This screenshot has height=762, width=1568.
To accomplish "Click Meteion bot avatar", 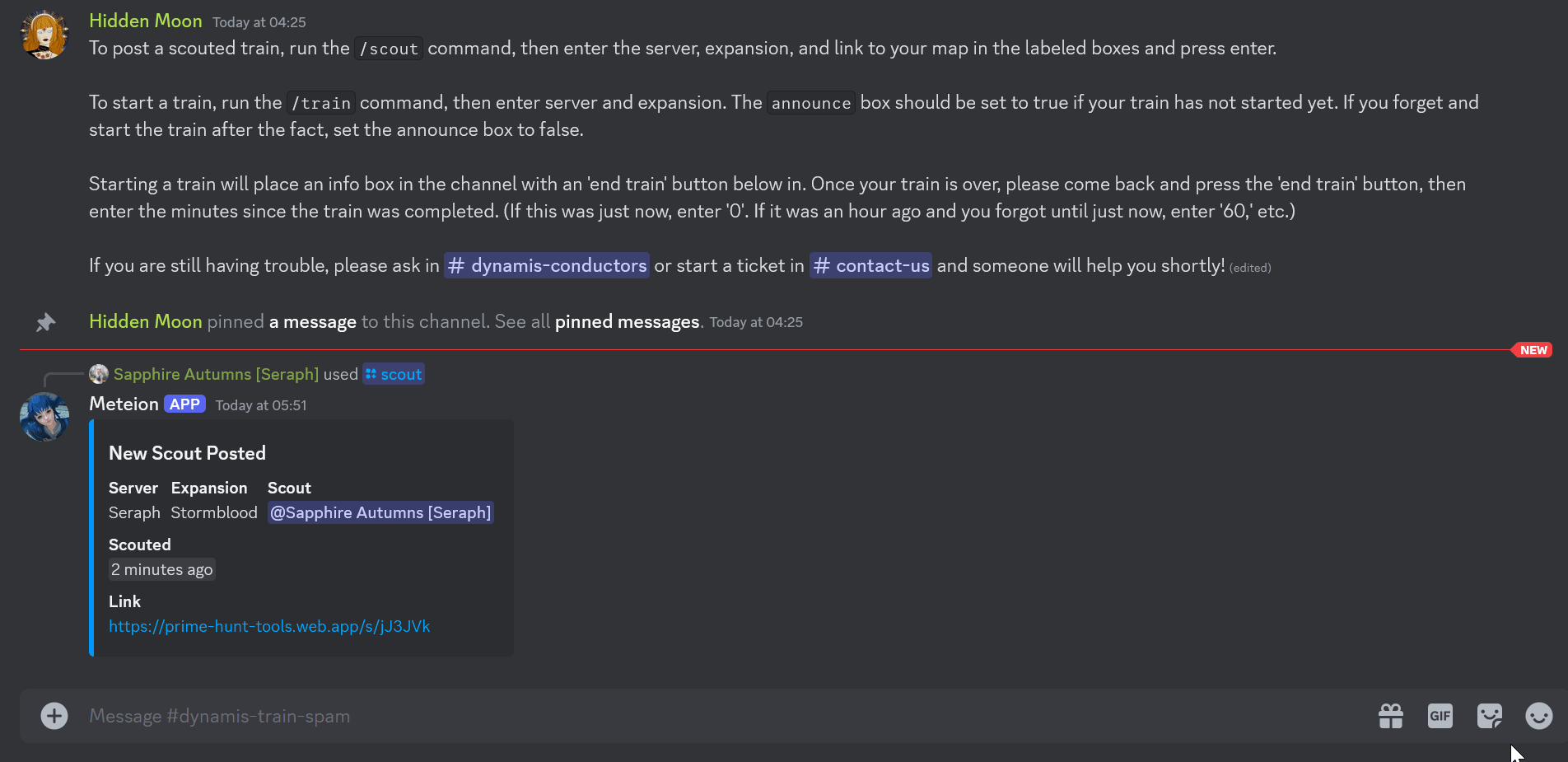I will click(44, 417).
